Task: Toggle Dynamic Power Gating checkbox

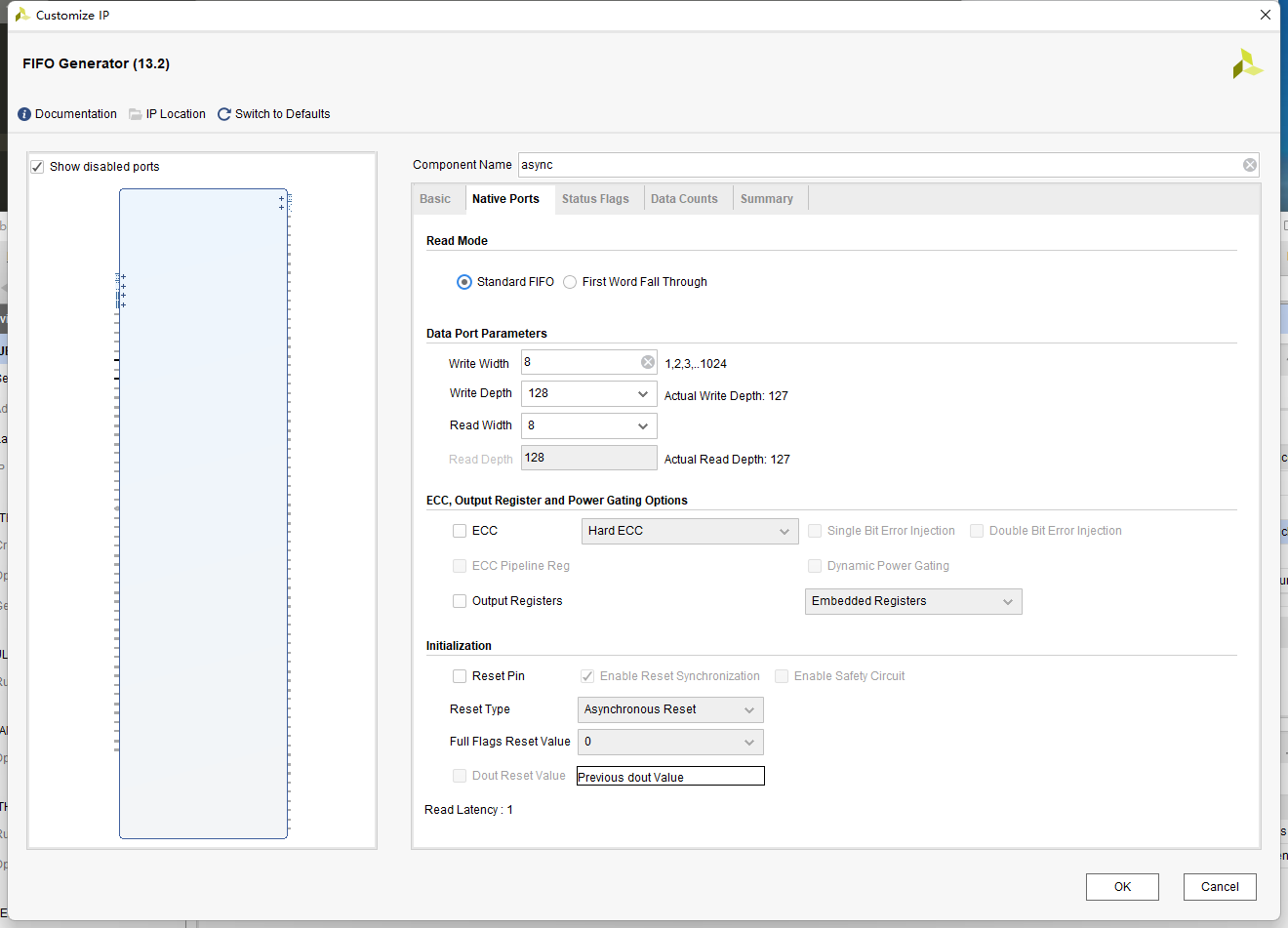Action: click(815, 566)
